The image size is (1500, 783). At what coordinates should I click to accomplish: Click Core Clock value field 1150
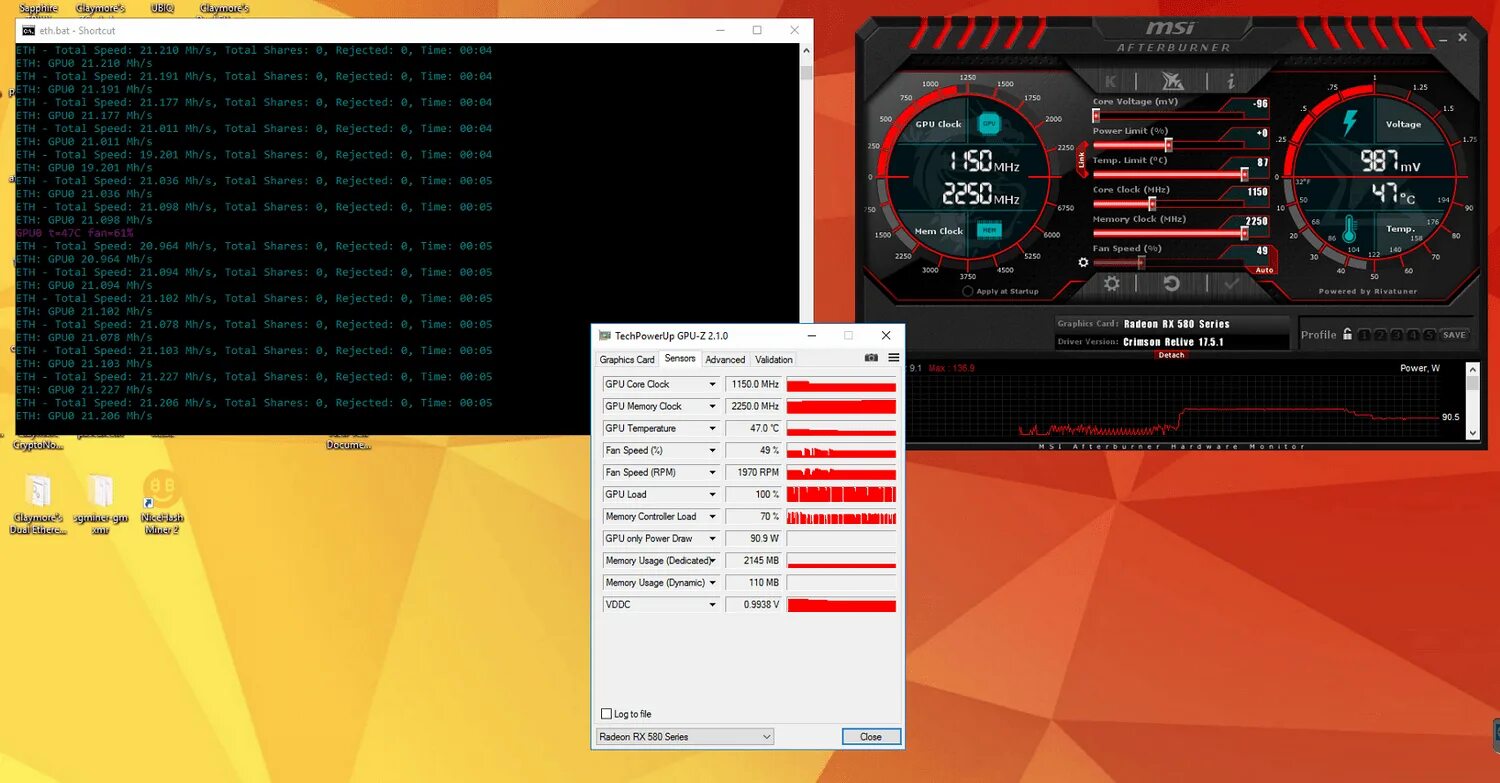point(1257,192)
